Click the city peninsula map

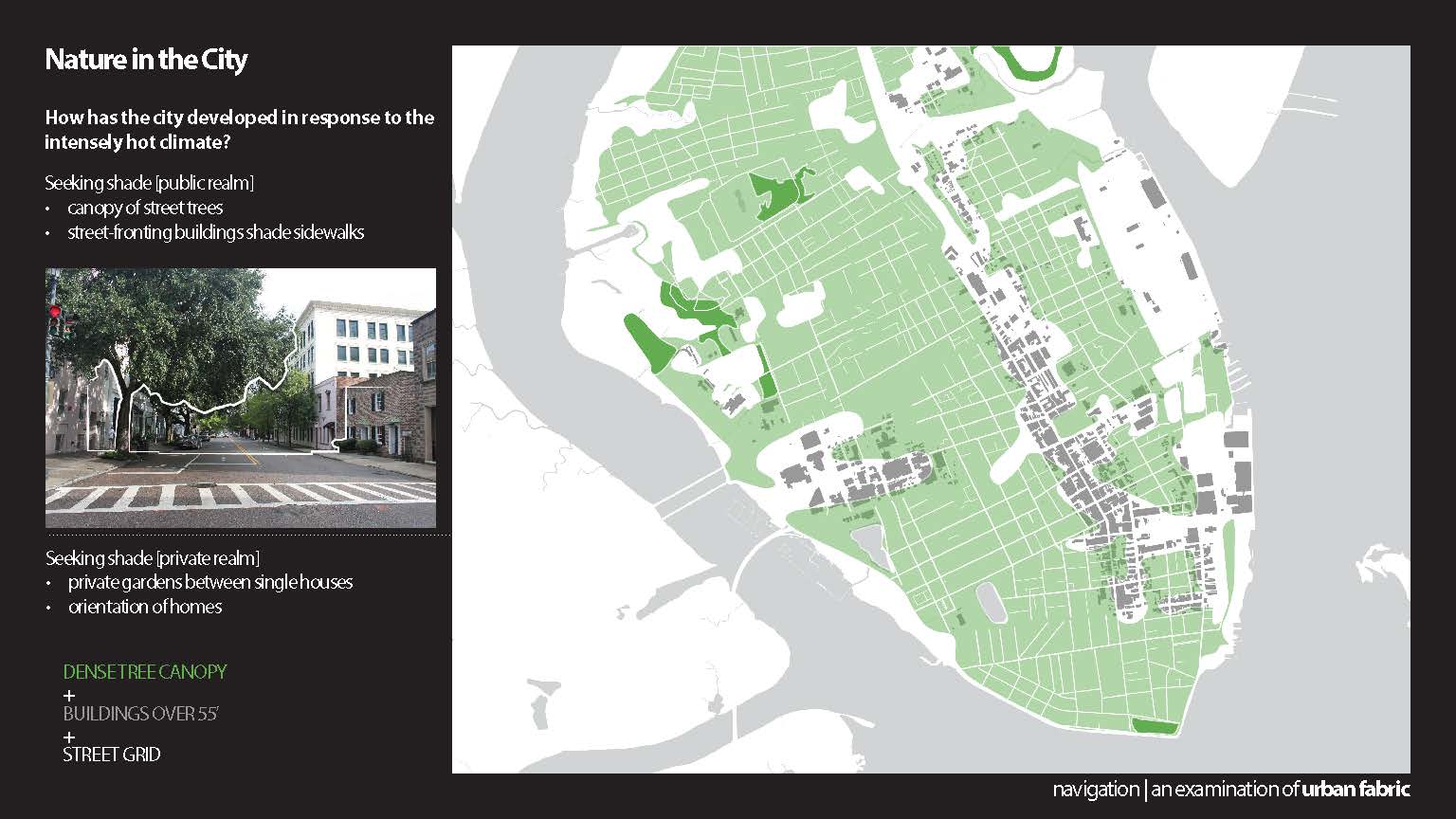931,409
